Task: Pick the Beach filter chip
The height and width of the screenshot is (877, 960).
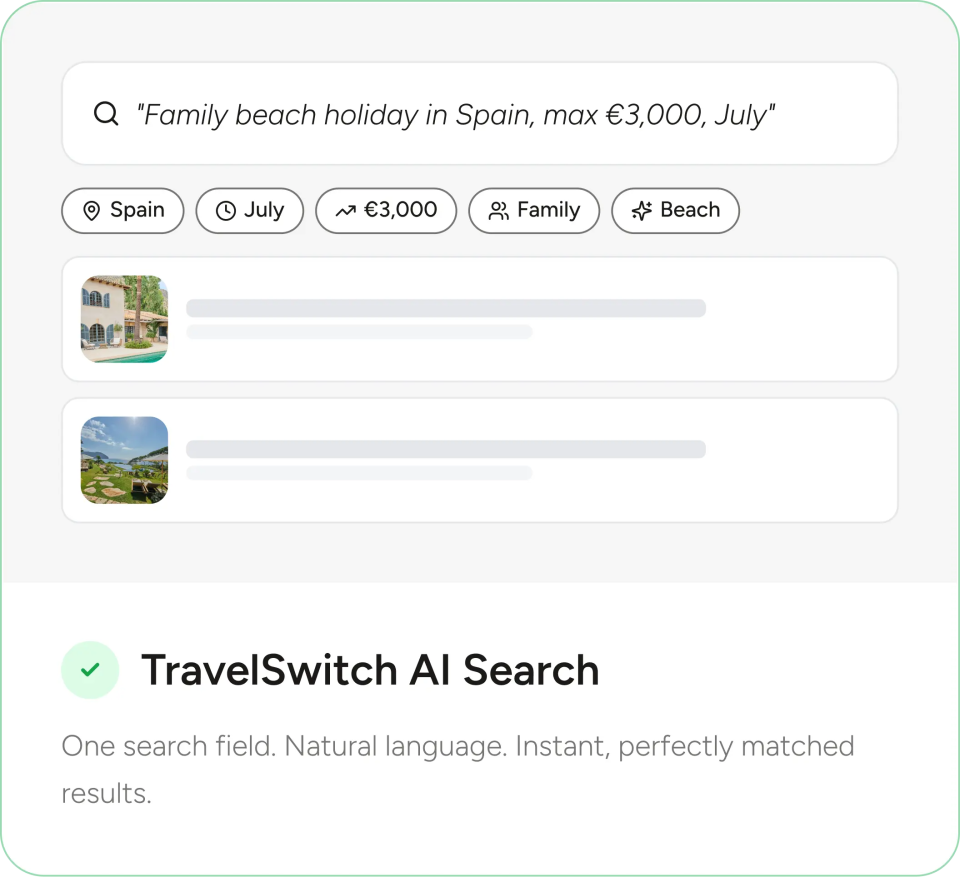Action: pyautogui.click(x=676, y=211)
